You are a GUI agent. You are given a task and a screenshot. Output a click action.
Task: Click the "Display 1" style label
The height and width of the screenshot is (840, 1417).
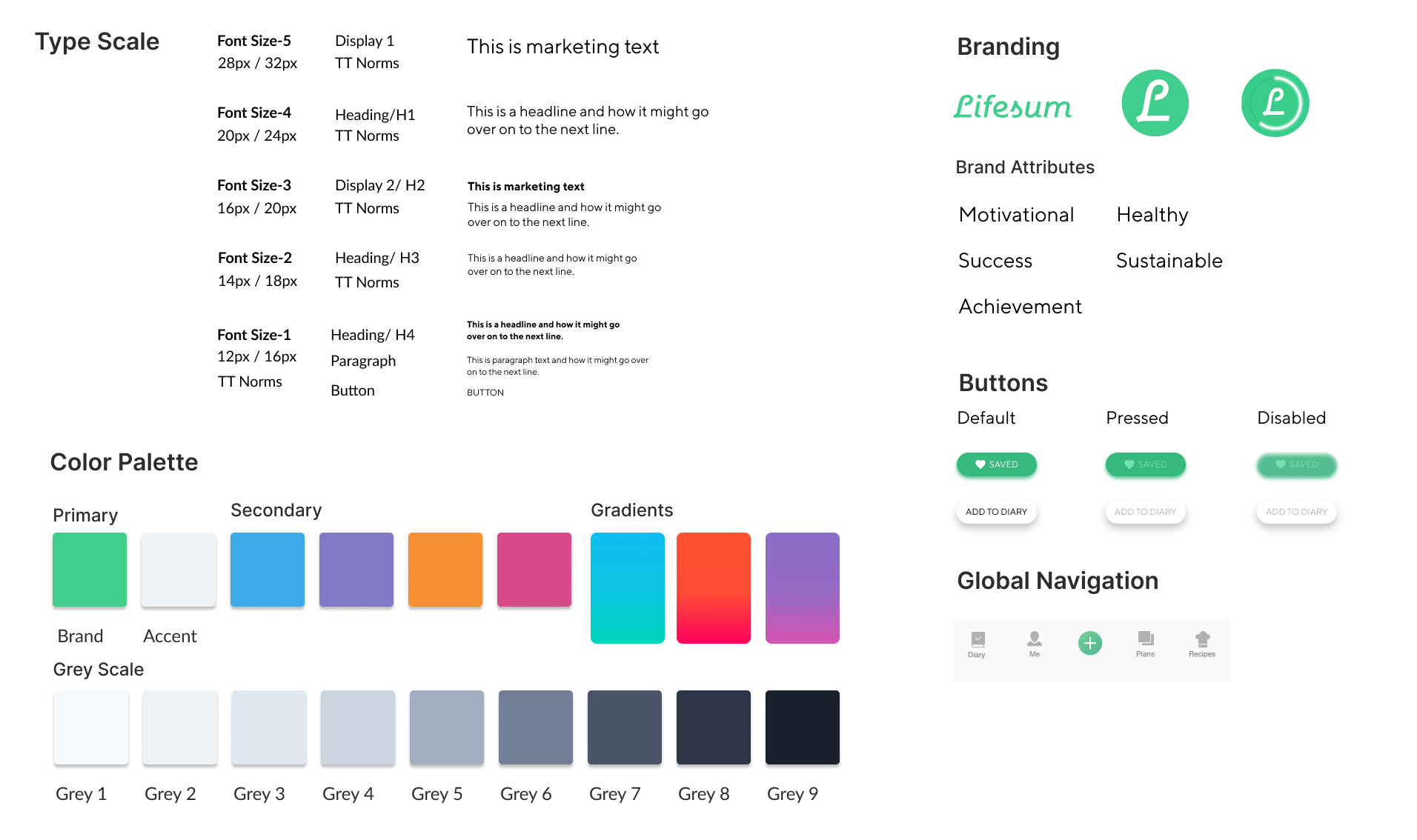click(x=365, y=41)
